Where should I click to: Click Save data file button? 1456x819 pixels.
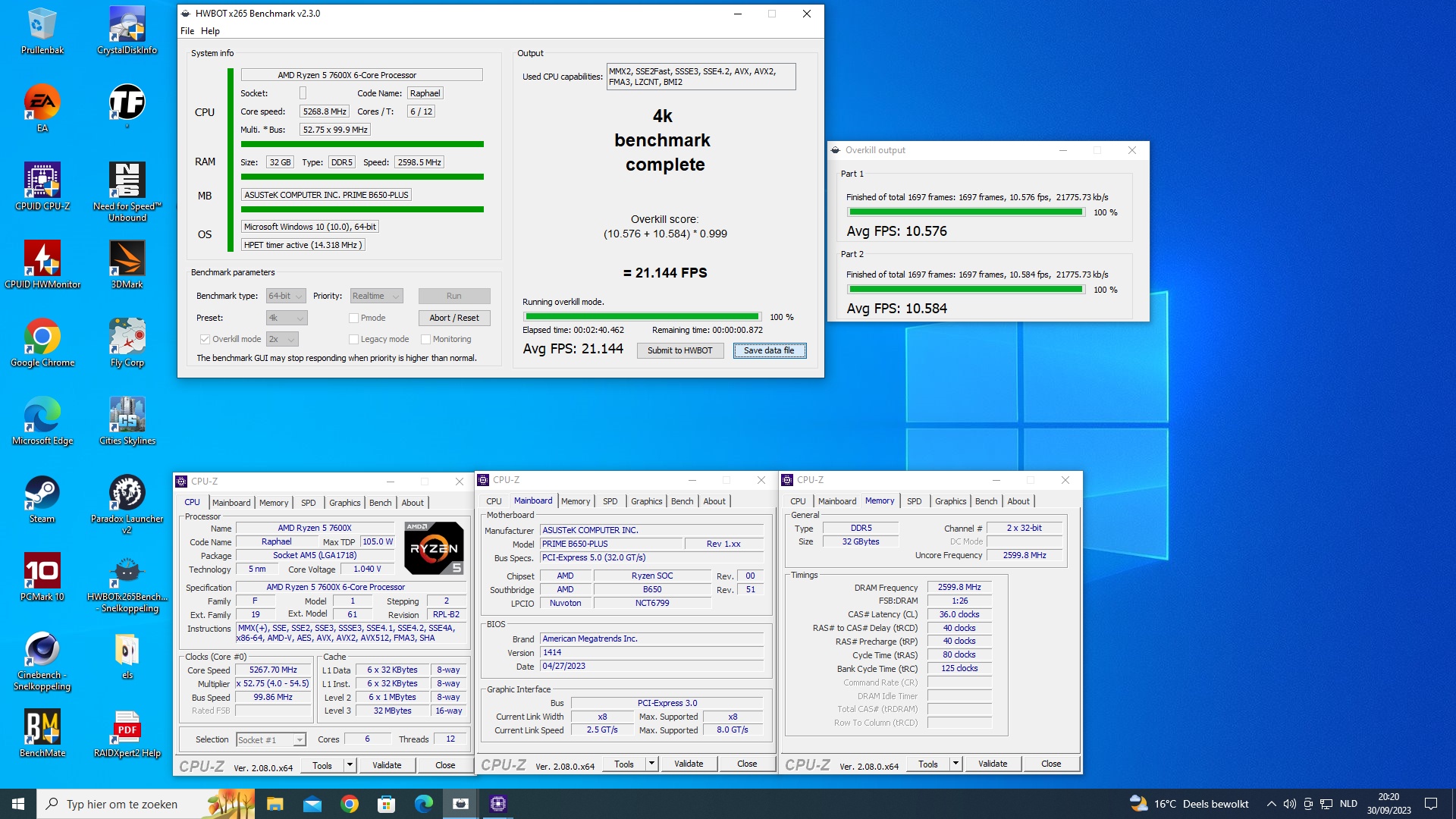coord(769,350)
